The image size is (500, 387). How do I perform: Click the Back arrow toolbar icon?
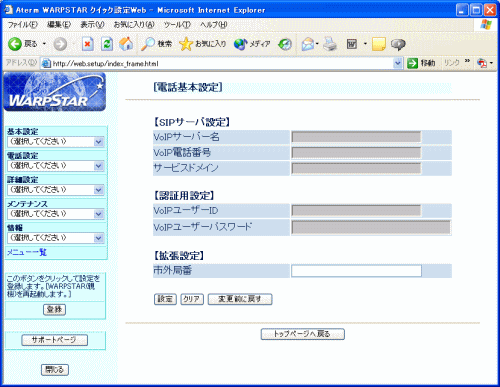[x=15, y=44]
